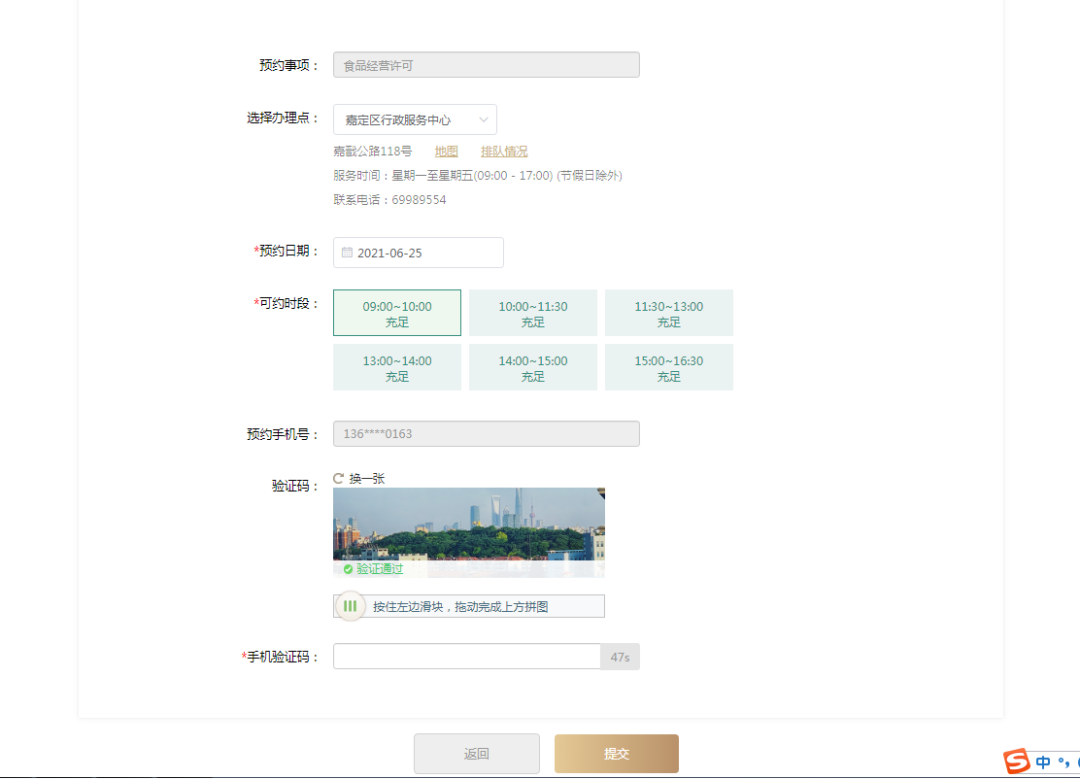Image resolution: width=1080 pixels, height=779 pixels.
Task: Click the green 验证通过 checkmark icon
Action: (x=347, y=569)
